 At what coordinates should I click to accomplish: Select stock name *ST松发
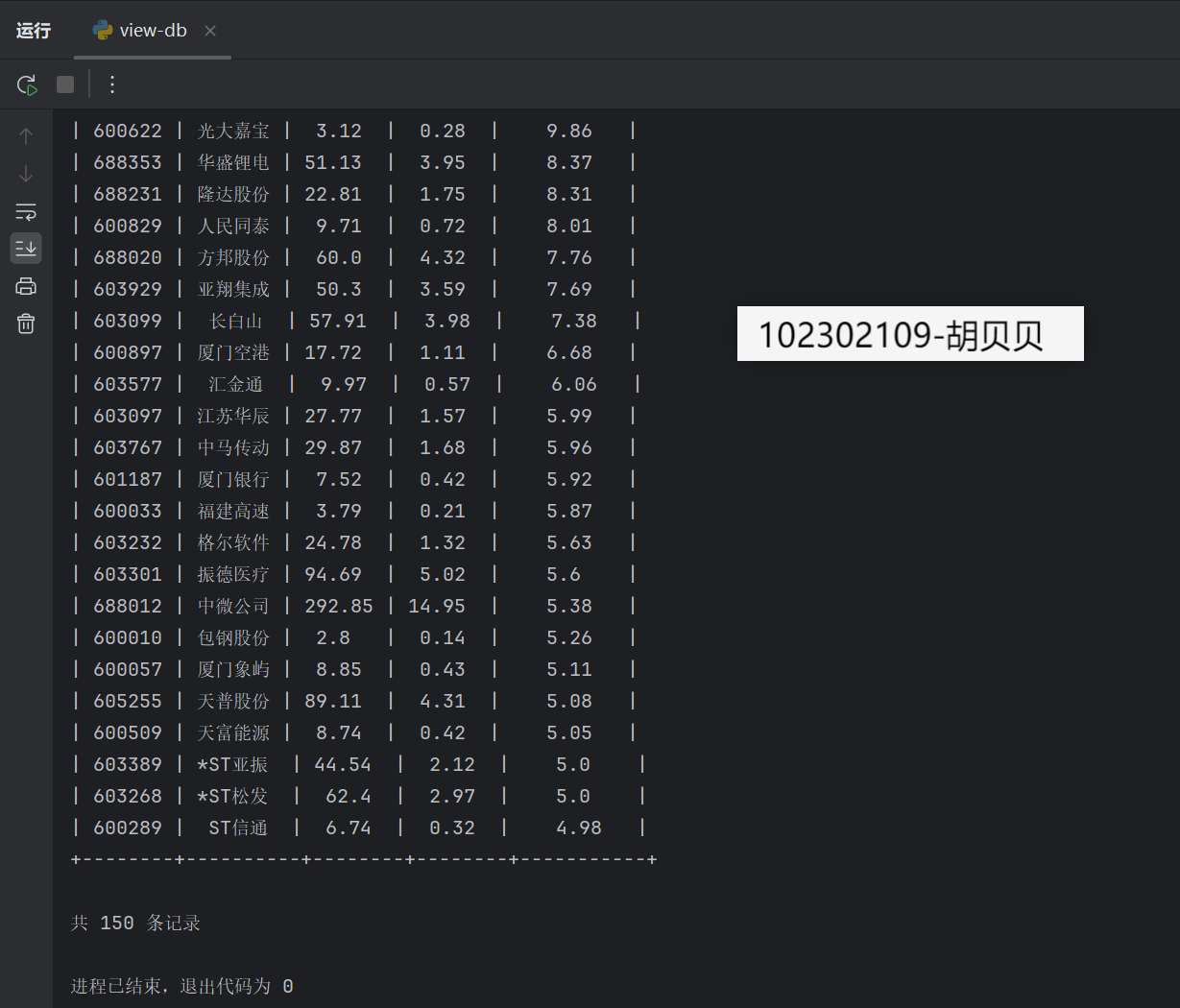tap(232, 796)
